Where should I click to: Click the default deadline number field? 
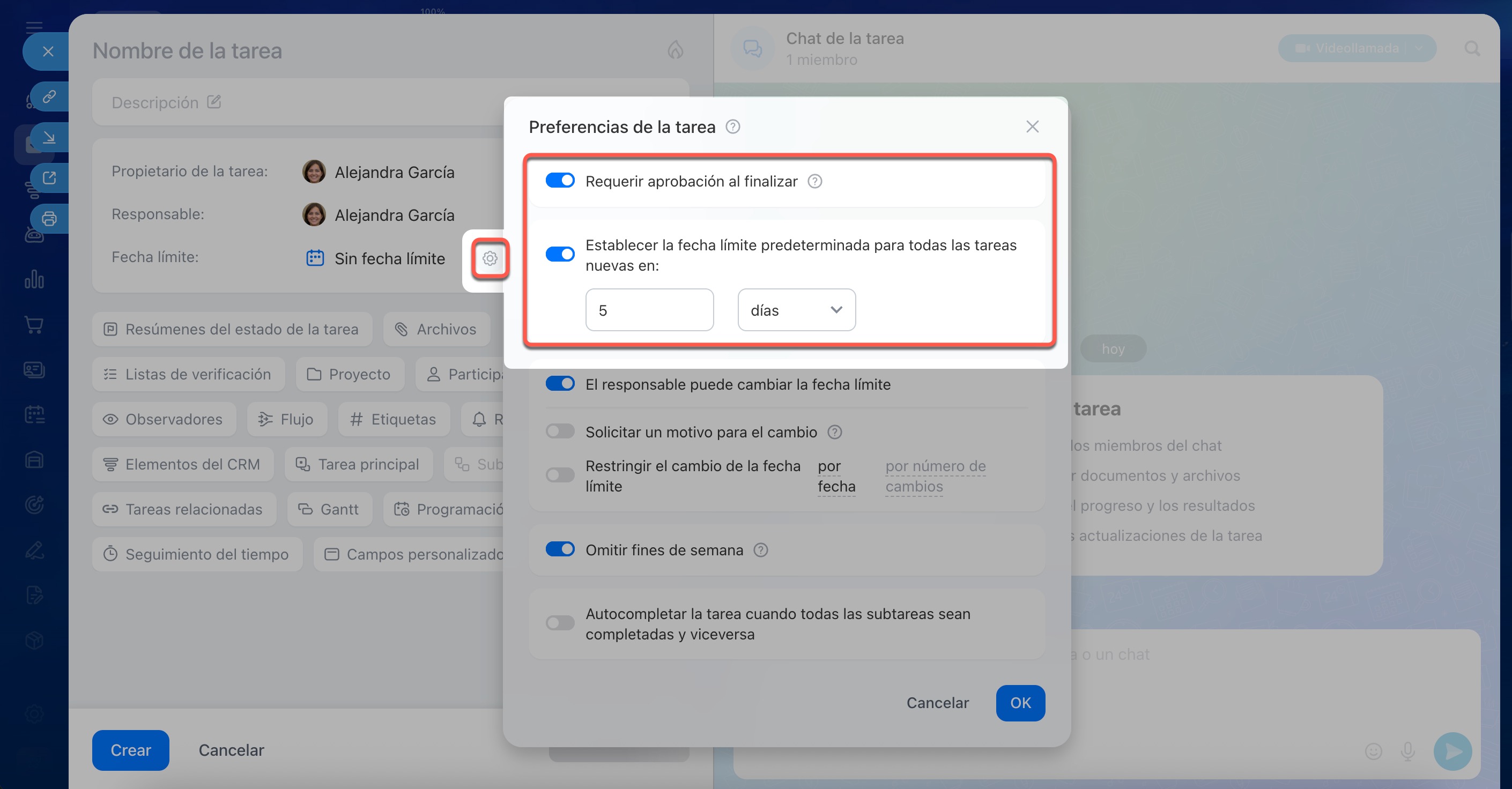click(x=649, y=310)
